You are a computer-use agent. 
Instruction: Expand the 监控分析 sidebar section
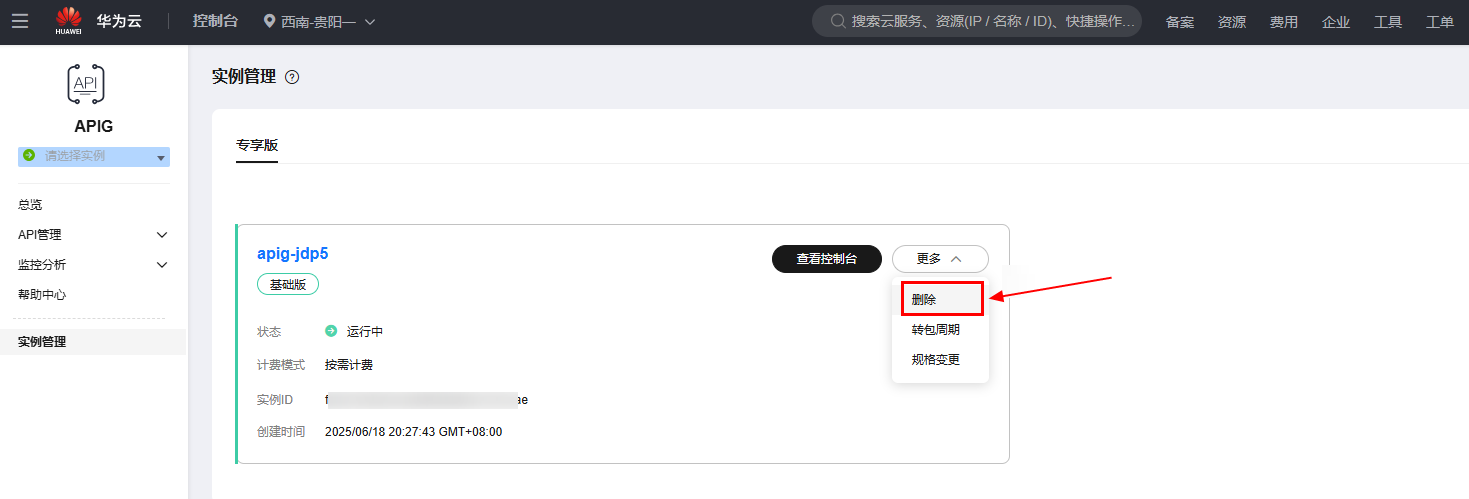point(93,265)
